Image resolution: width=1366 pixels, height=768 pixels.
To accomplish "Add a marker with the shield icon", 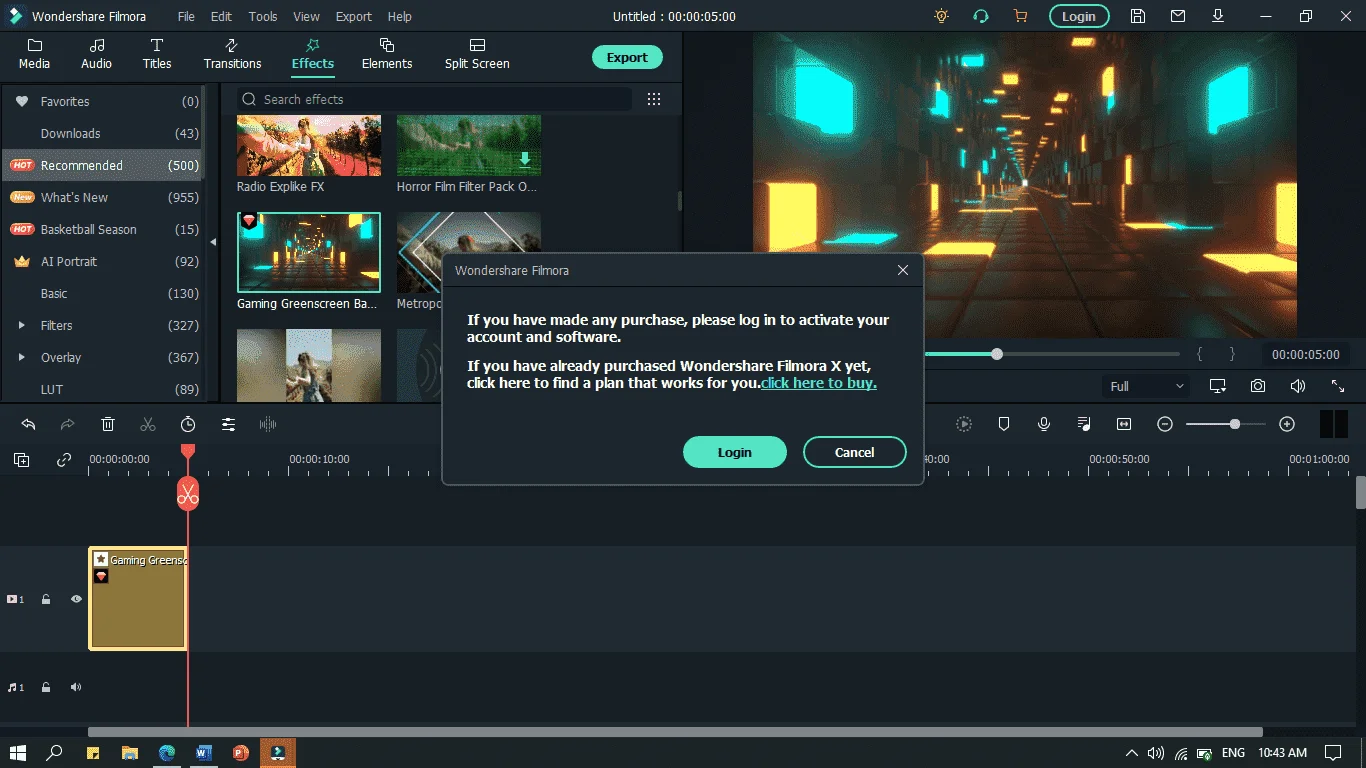I will coord(1004,424).
